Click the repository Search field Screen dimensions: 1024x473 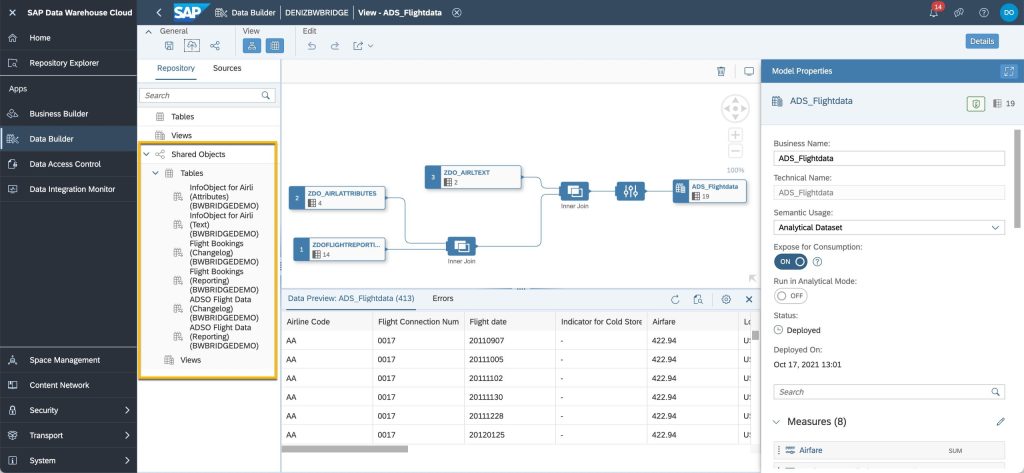(207, 95)
